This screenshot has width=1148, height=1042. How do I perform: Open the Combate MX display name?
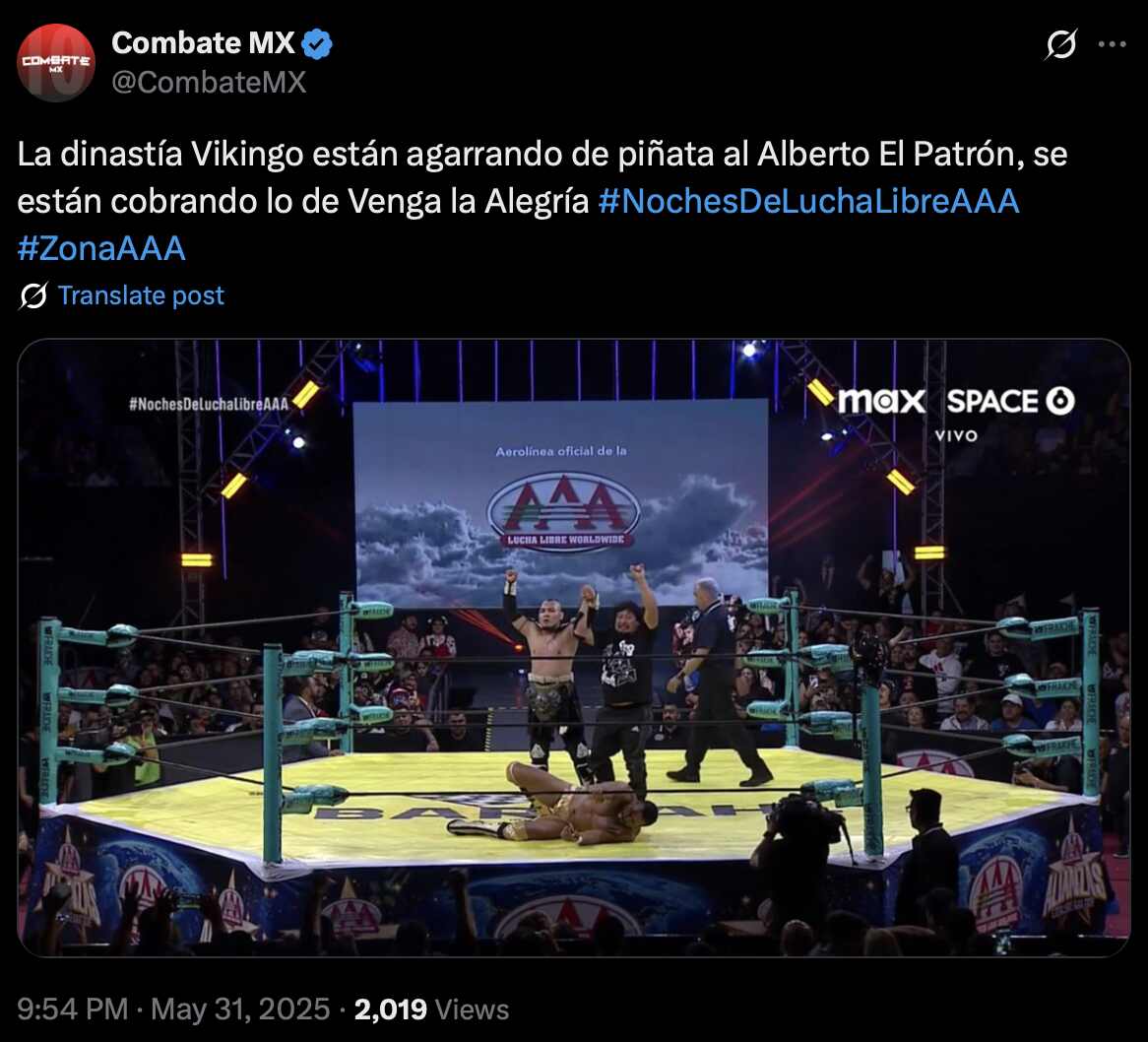pos(203,43)
